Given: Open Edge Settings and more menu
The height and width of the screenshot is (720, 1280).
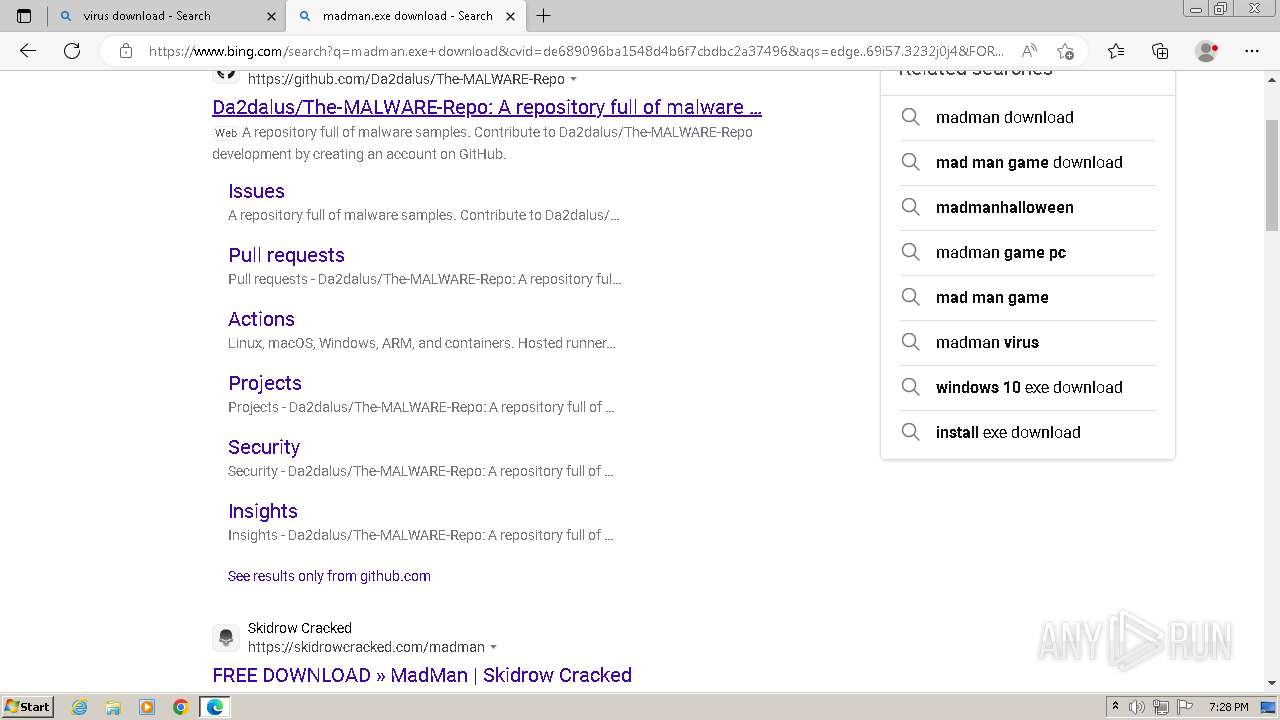Looking at the screenshot, I should (x=1252, y=51).
